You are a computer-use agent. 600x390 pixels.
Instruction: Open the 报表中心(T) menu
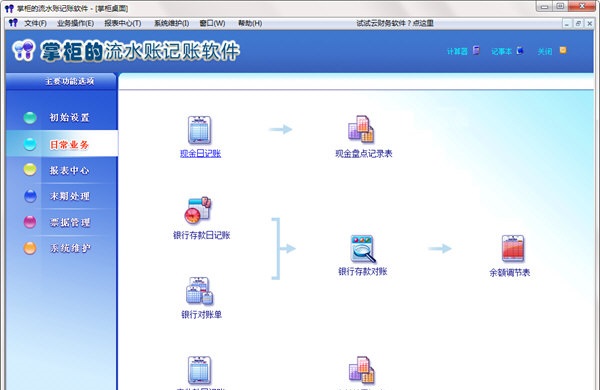(x=122, y=23)
